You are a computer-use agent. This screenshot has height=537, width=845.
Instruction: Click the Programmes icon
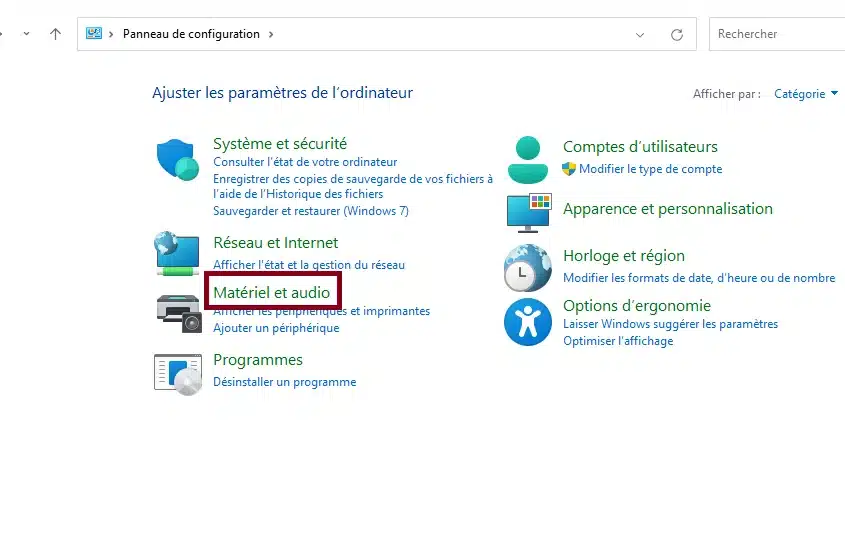coord(177,372)
